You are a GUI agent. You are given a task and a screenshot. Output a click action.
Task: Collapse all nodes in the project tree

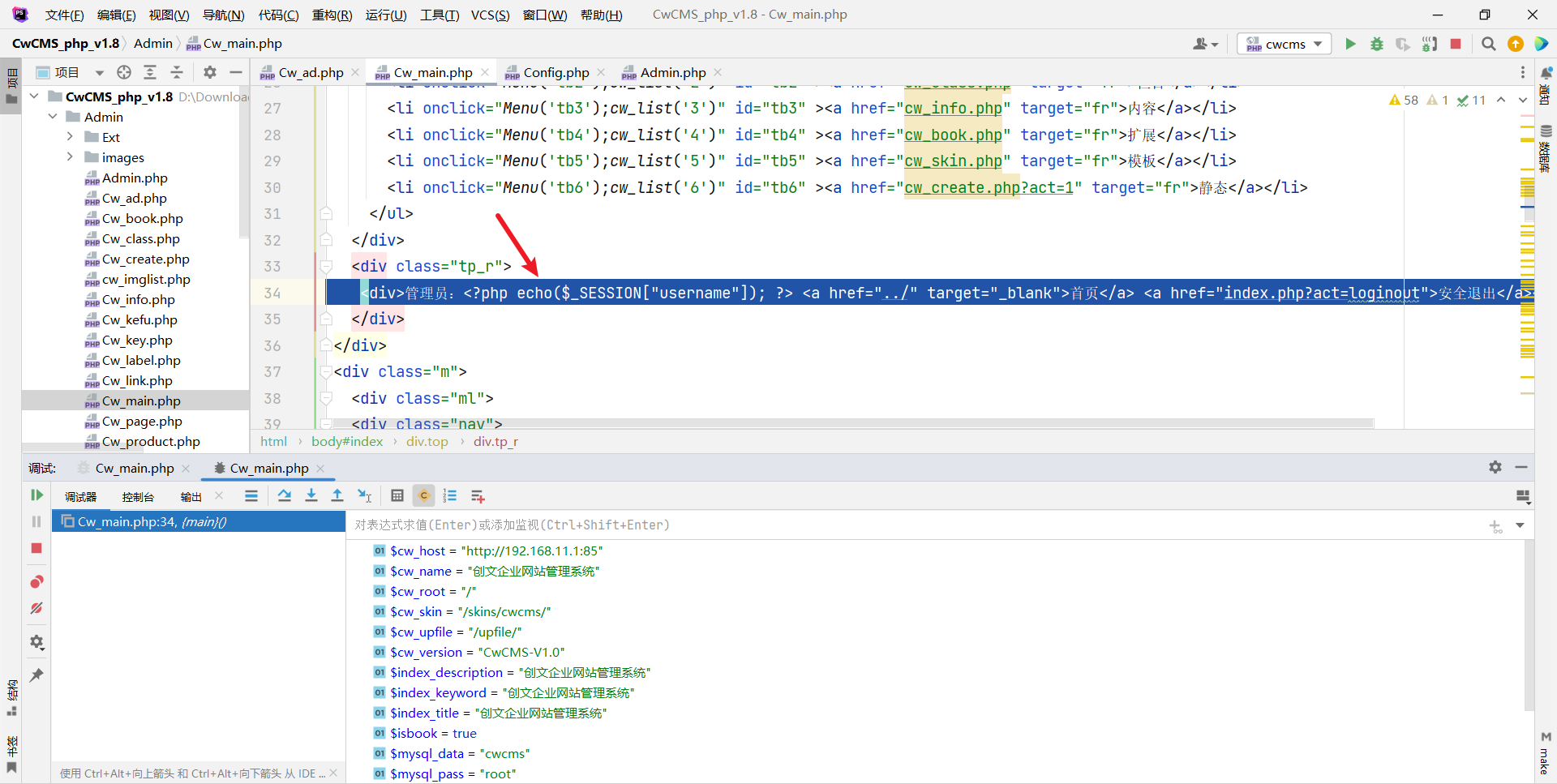click(177, 72)
